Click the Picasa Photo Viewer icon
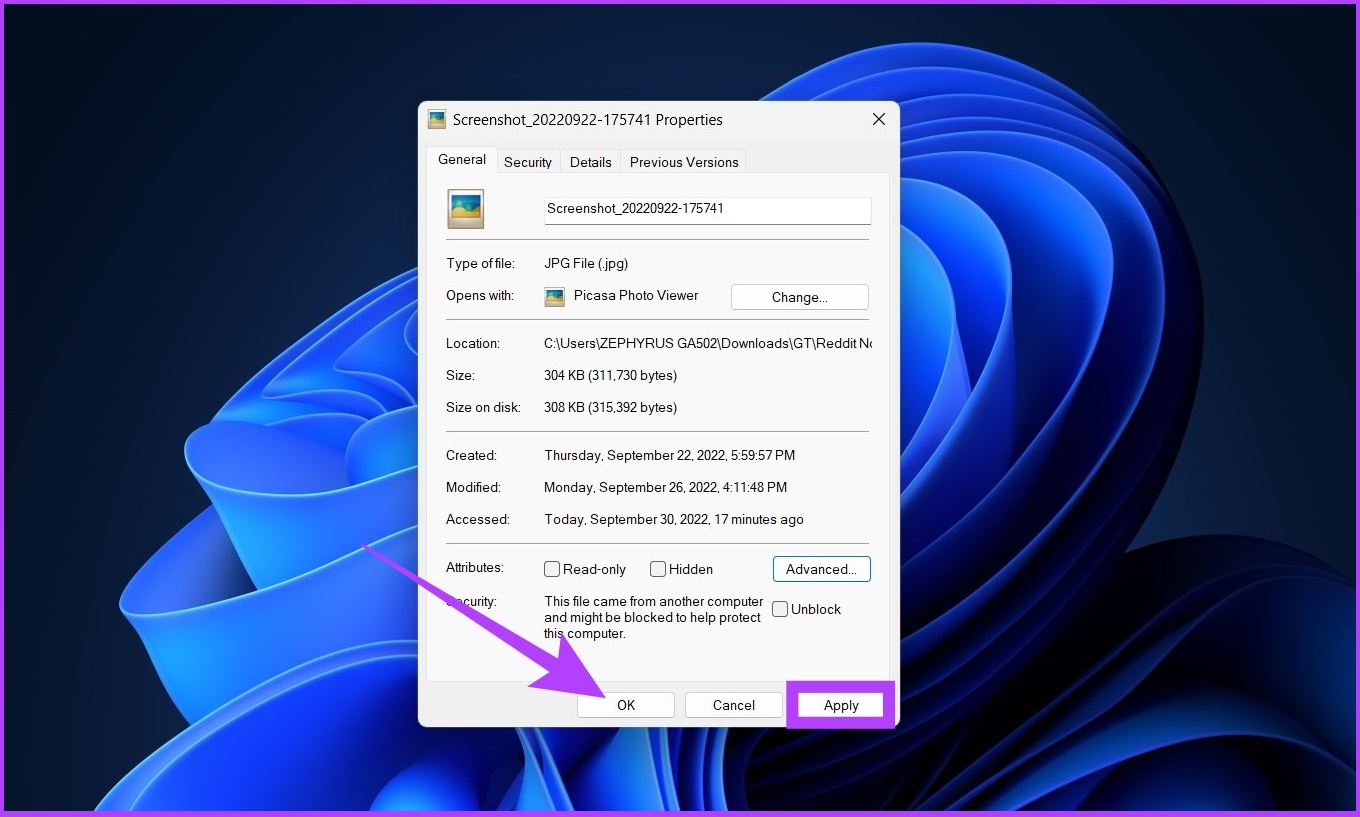The width and height of the screenshot is (1360, 817). pyautogui.click(x=555, y=297)
